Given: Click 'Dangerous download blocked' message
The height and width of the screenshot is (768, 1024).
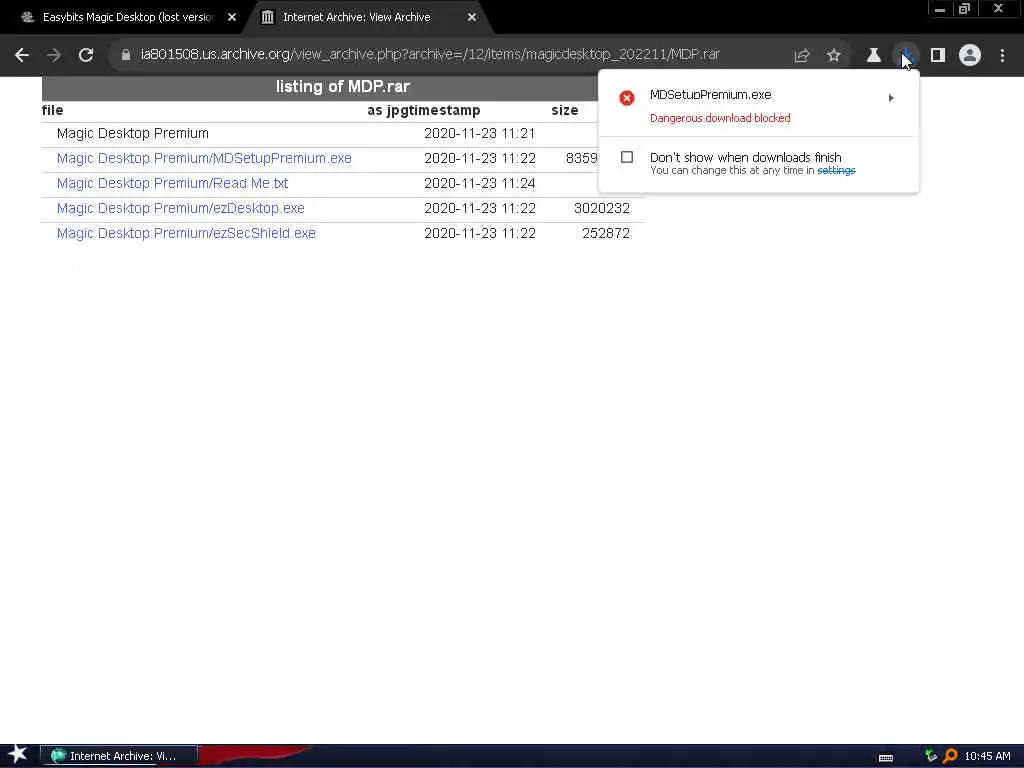Looking at the screenshot, I should pyautogui.click(x=720, y=118).
